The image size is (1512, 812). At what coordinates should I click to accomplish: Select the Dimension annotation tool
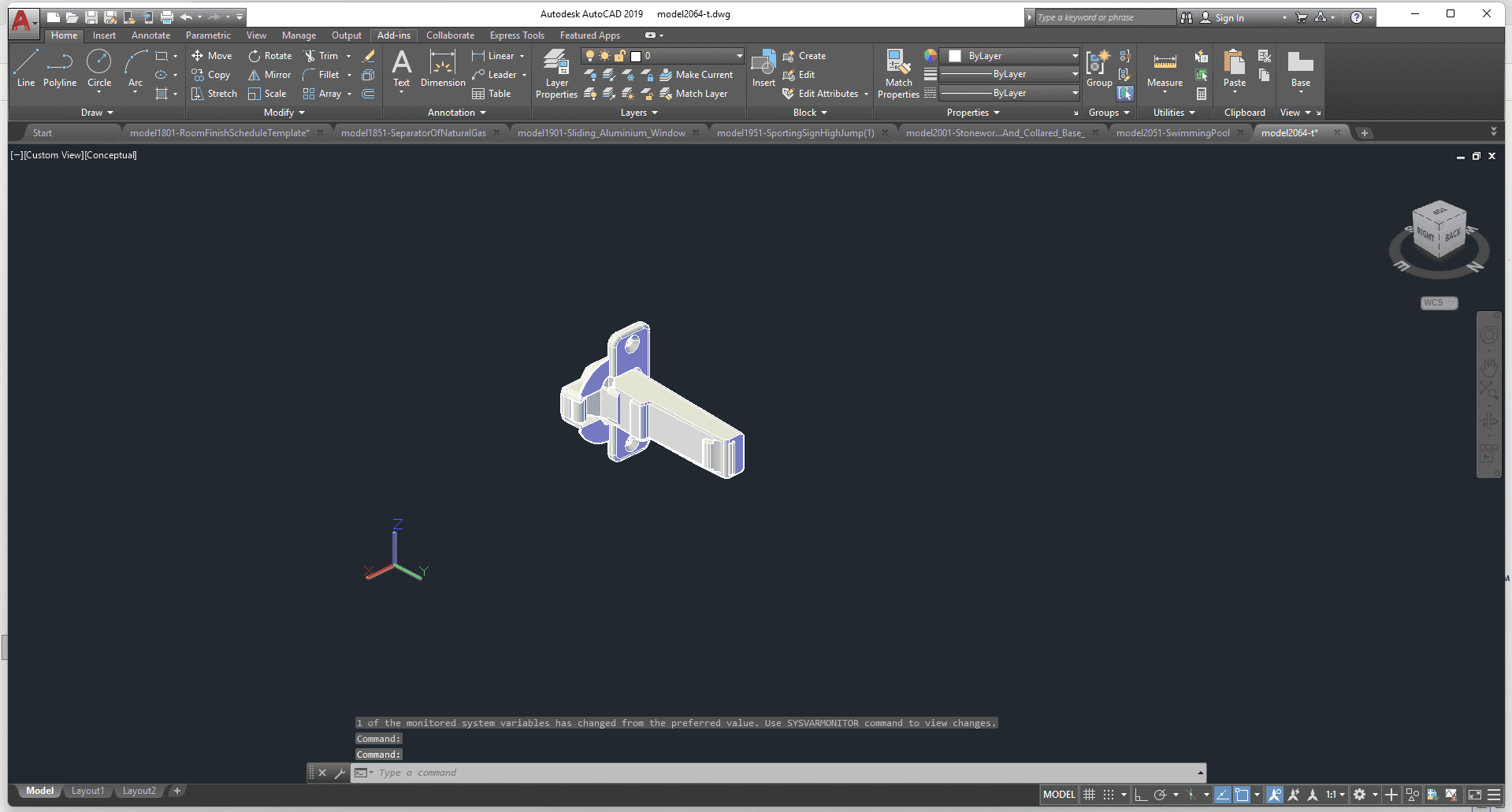443,68
